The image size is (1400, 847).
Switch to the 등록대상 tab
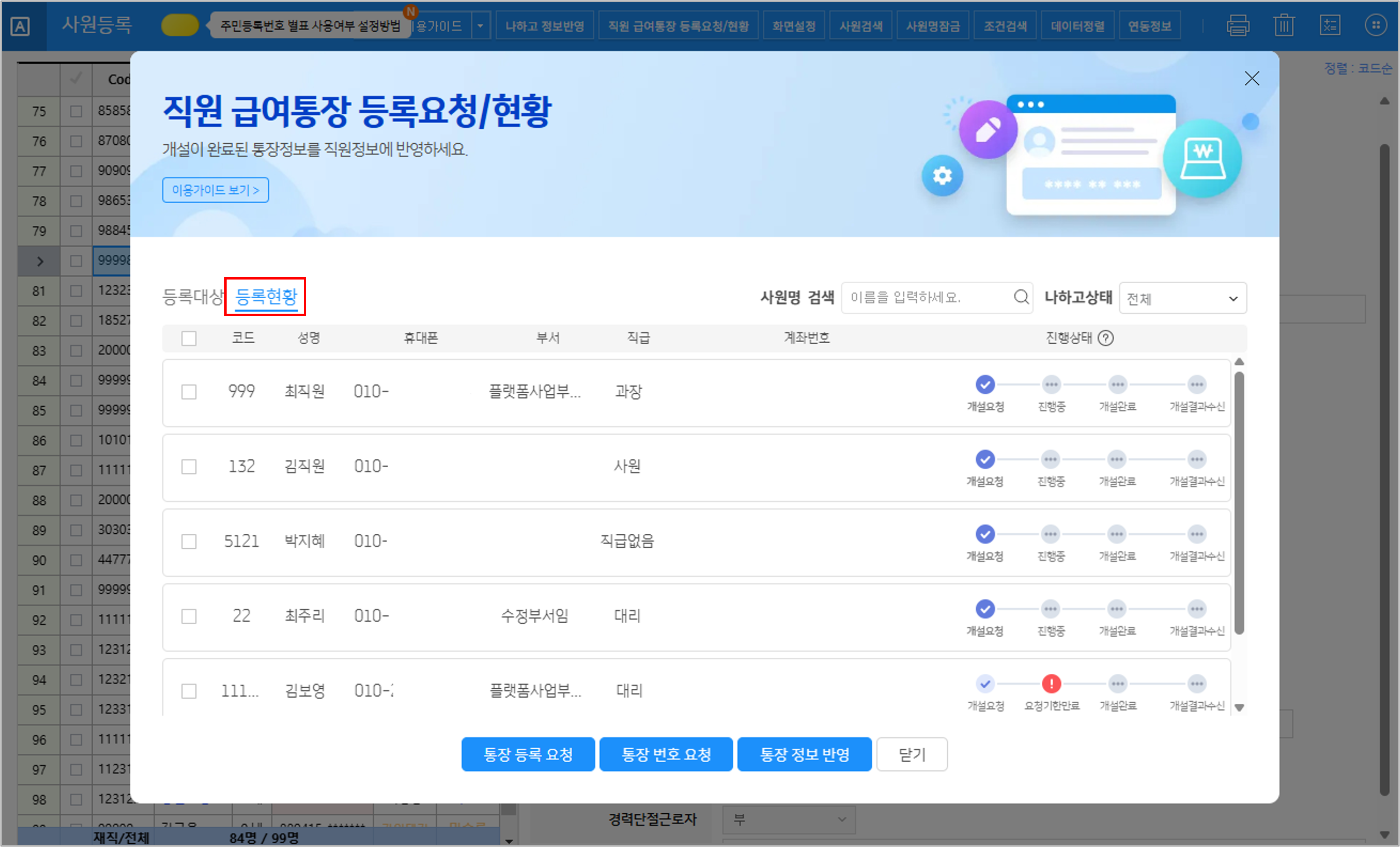point(193,296)
